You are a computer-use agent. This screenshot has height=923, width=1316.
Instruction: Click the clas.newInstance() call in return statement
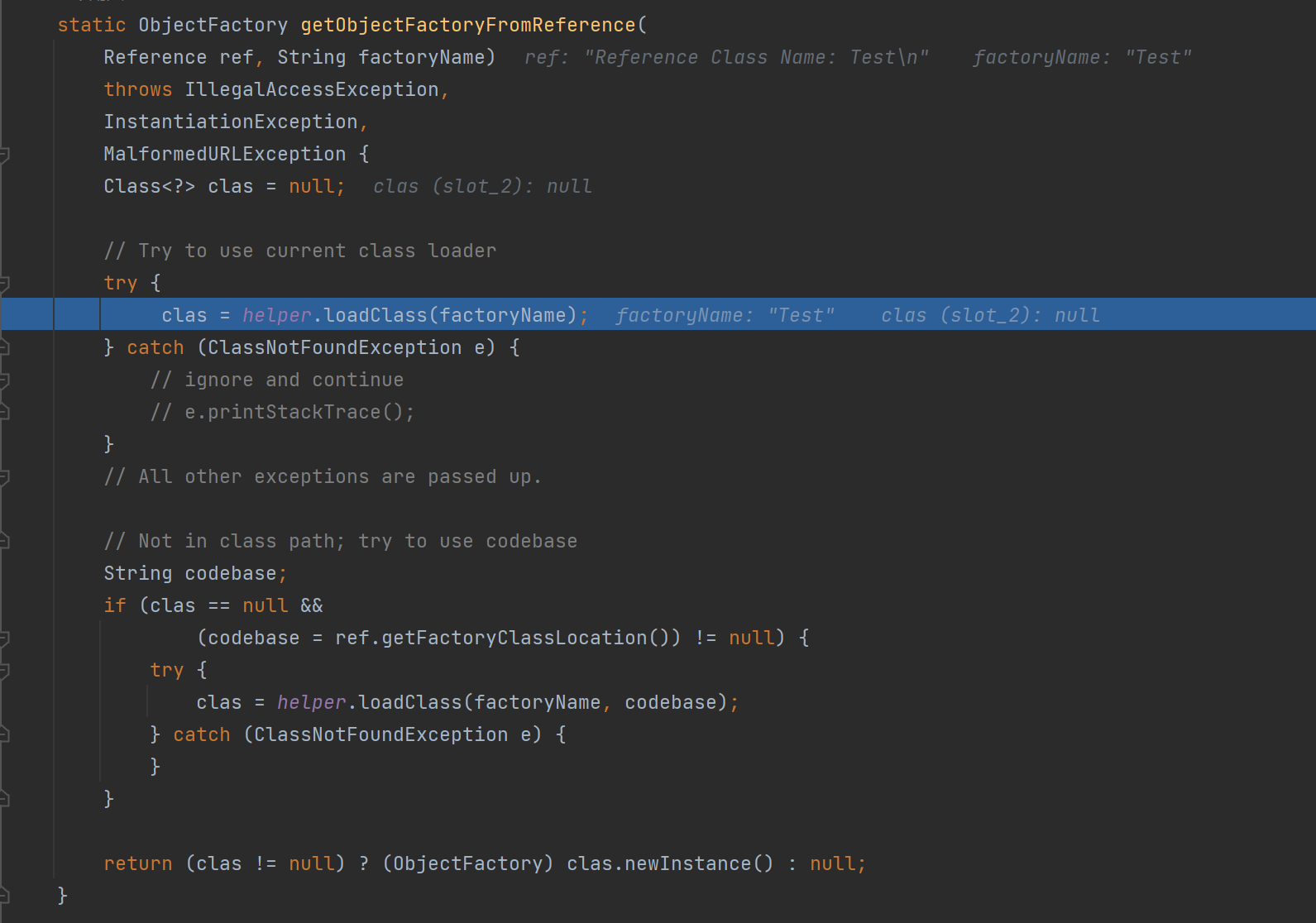coord(669,864)
